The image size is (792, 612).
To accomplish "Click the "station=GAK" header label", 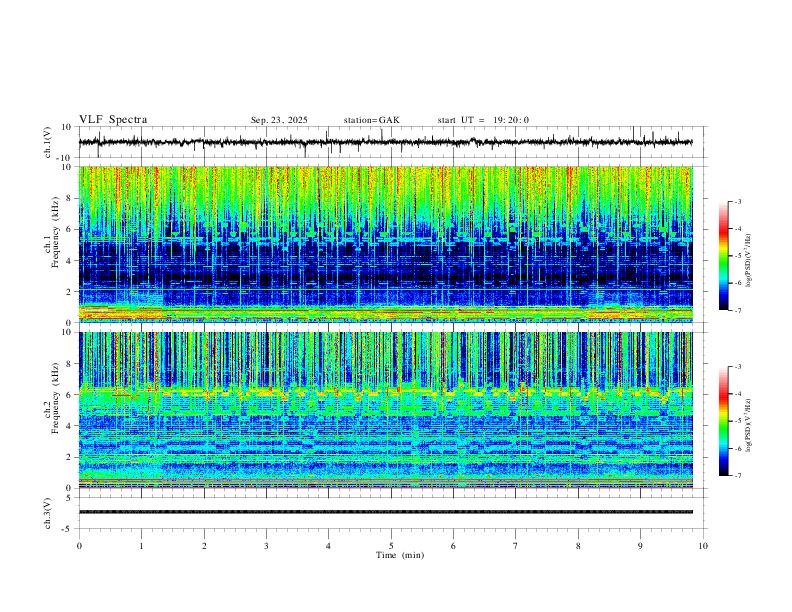I will click(x=371, y=120).
